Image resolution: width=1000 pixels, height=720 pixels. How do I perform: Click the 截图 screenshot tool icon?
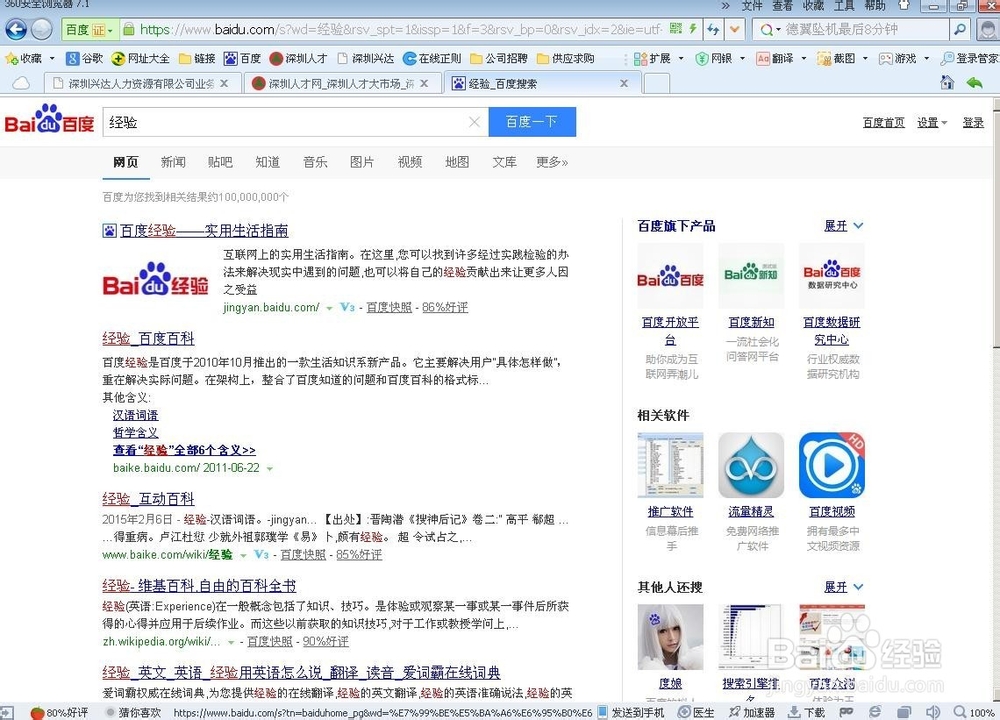coord(824,59)
